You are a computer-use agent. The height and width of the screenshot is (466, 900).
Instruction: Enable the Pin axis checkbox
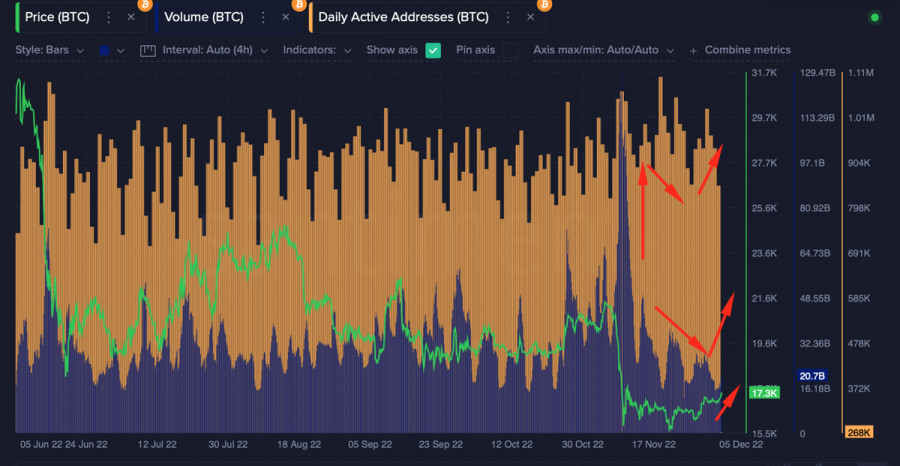click(x=509, y=50)
